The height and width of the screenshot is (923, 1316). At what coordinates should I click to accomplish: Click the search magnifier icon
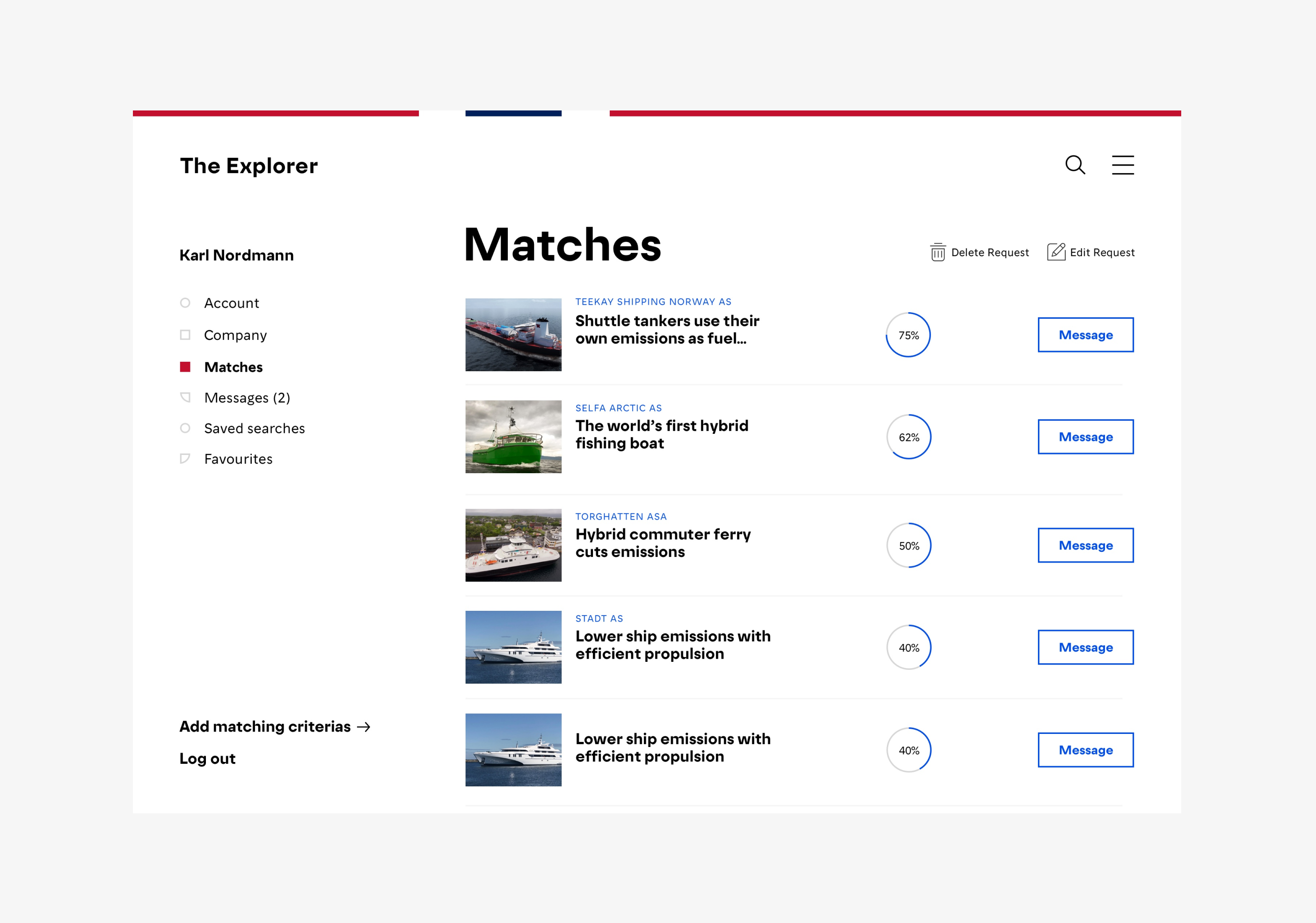1075,165
